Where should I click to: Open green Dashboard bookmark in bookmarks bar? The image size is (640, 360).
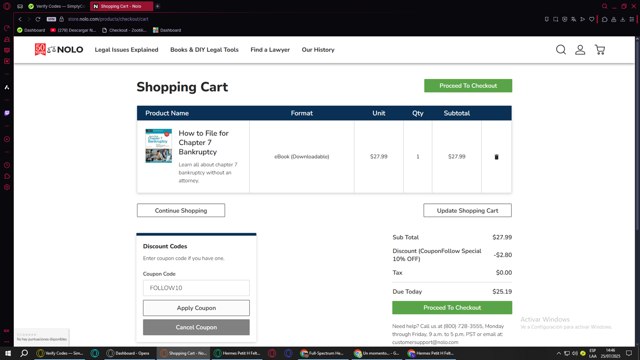[x=31, y=30]
